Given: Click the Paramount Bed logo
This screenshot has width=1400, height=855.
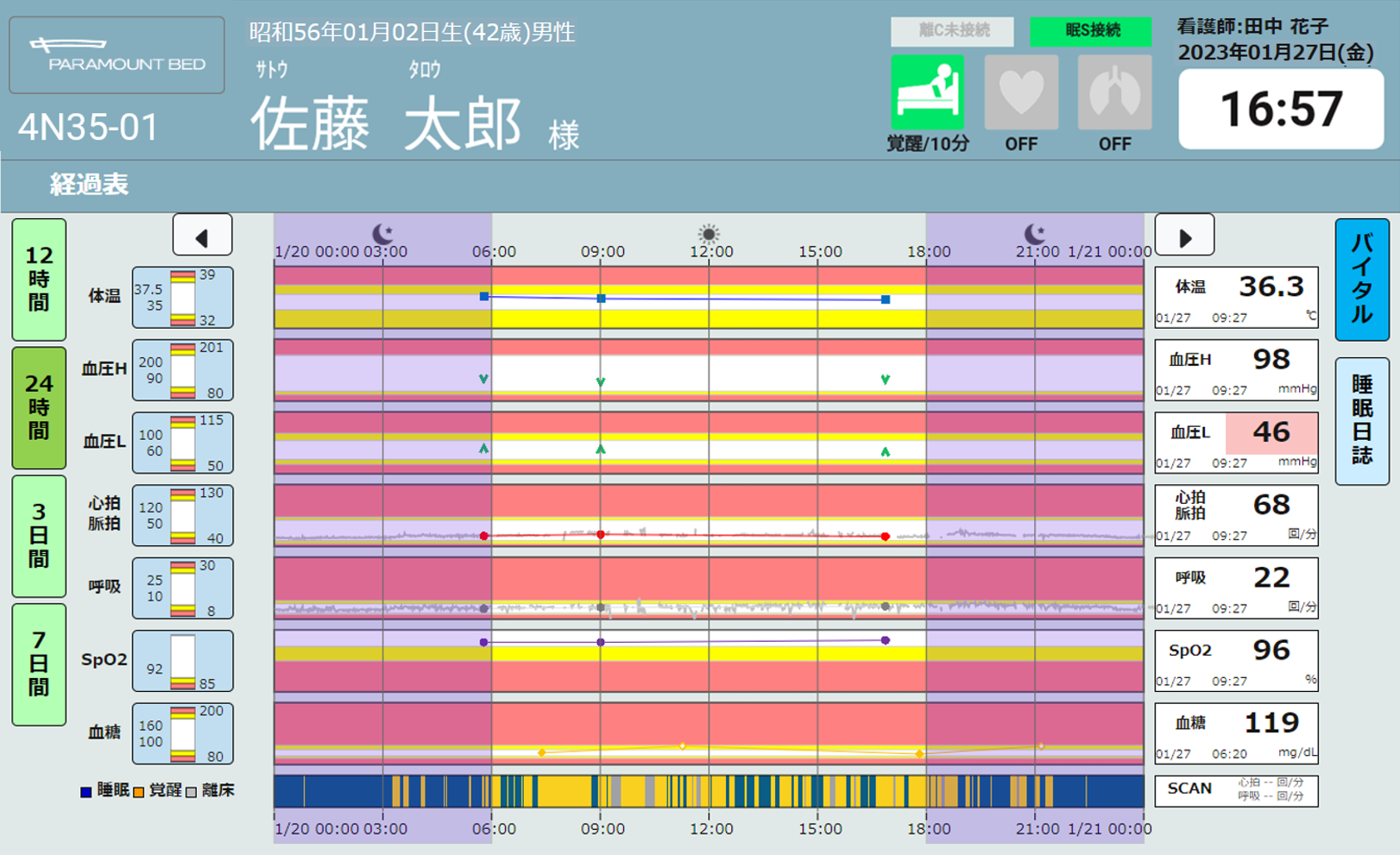Looking at the screenshot, I should [117, 55].
